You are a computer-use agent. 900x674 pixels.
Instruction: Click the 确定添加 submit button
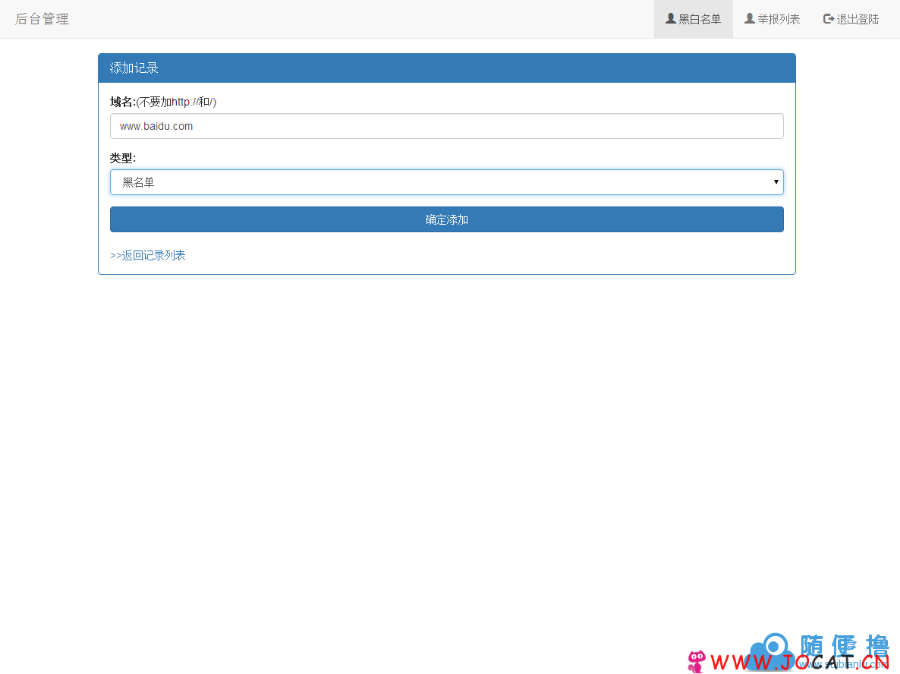(x=447, y=219)
